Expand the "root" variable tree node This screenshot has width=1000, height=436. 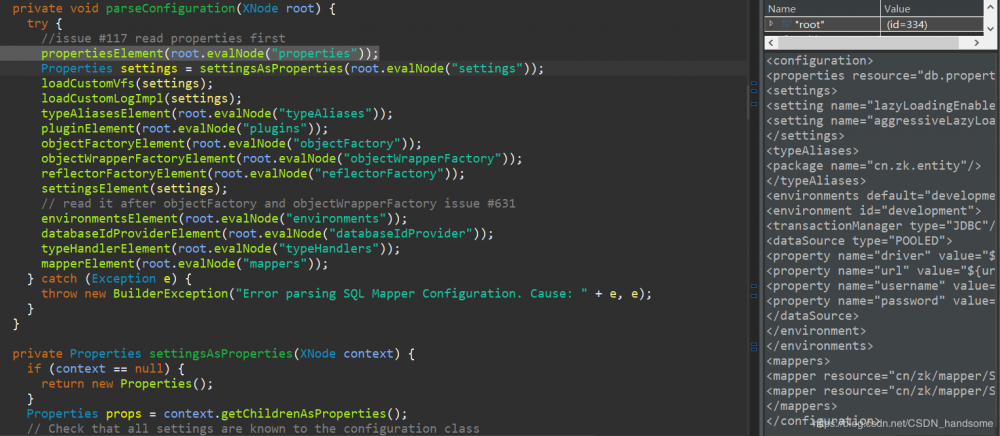pyautogui.click(x=772, y=24)
